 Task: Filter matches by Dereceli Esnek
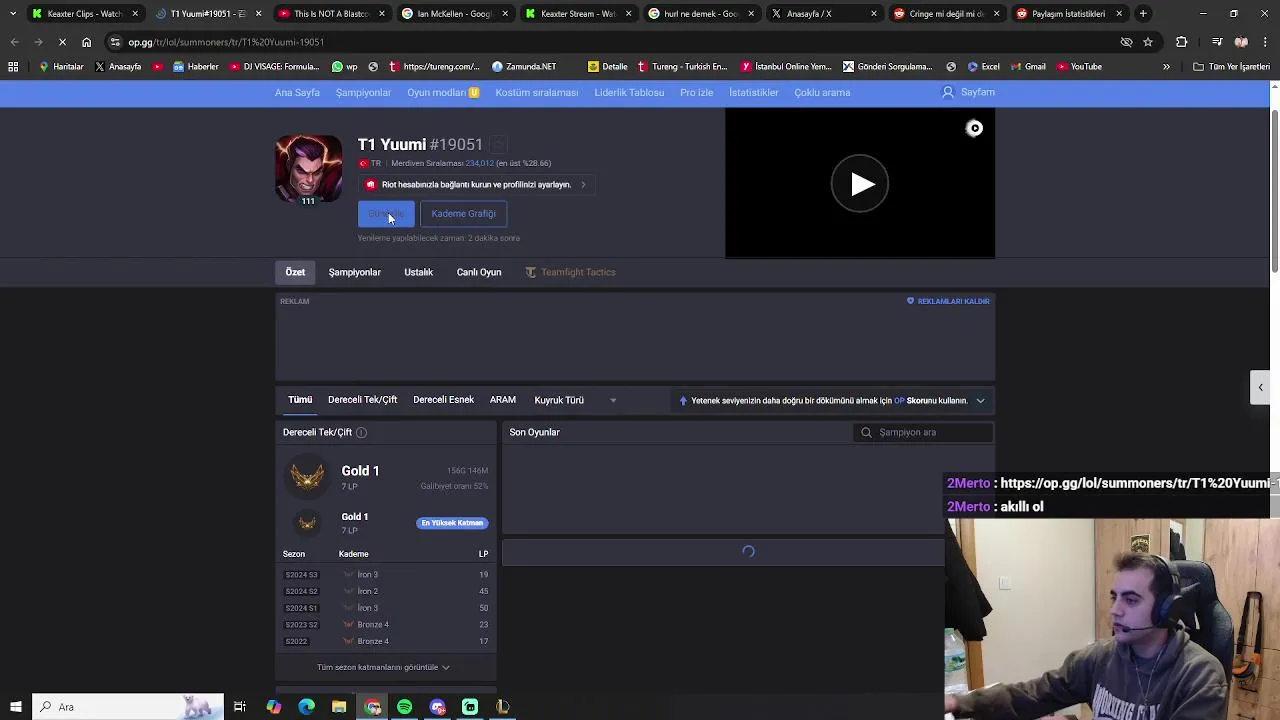click(x=443, y=400)
